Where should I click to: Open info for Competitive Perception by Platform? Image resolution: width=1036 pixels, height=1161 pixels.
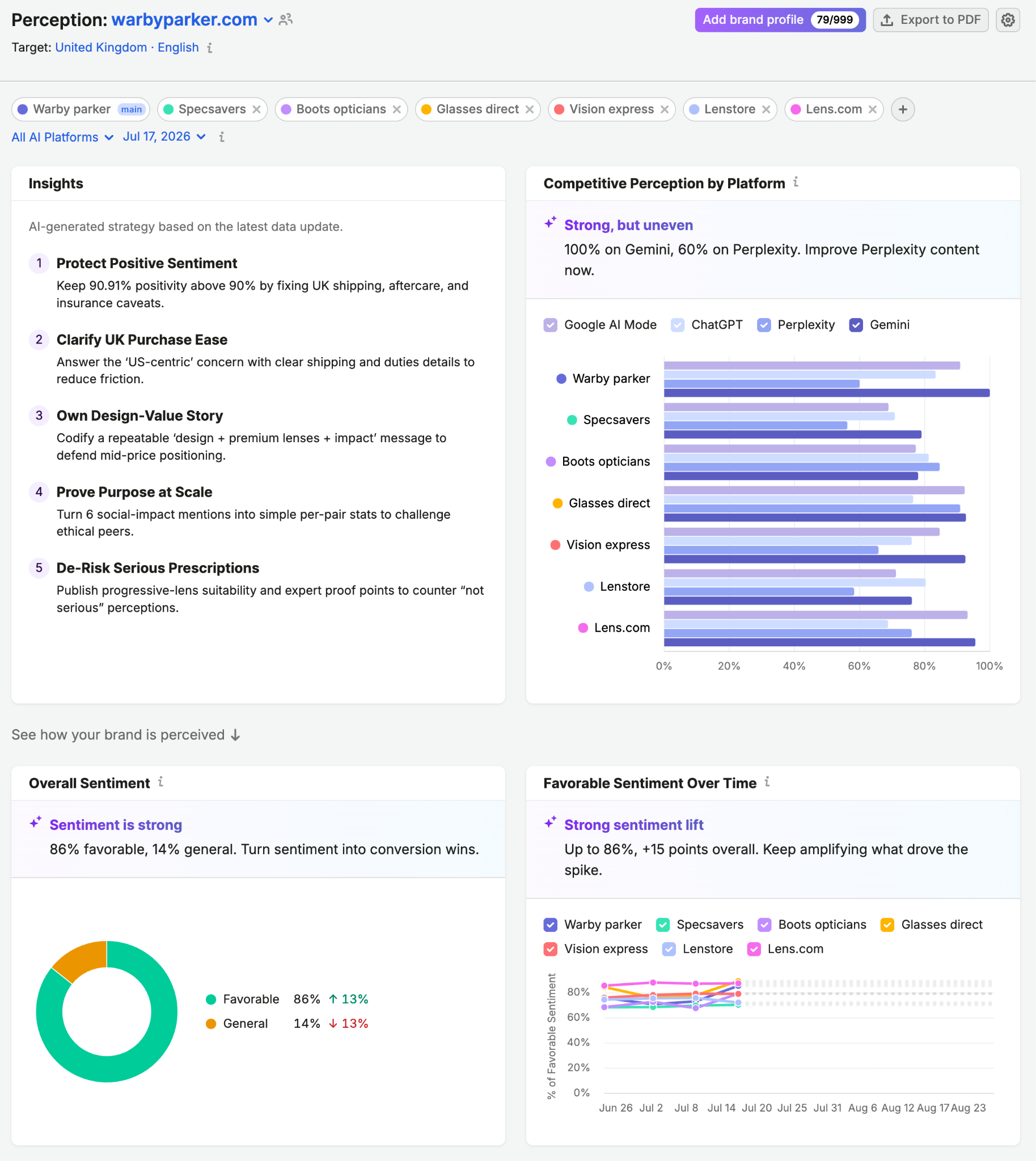click(796, 182)
